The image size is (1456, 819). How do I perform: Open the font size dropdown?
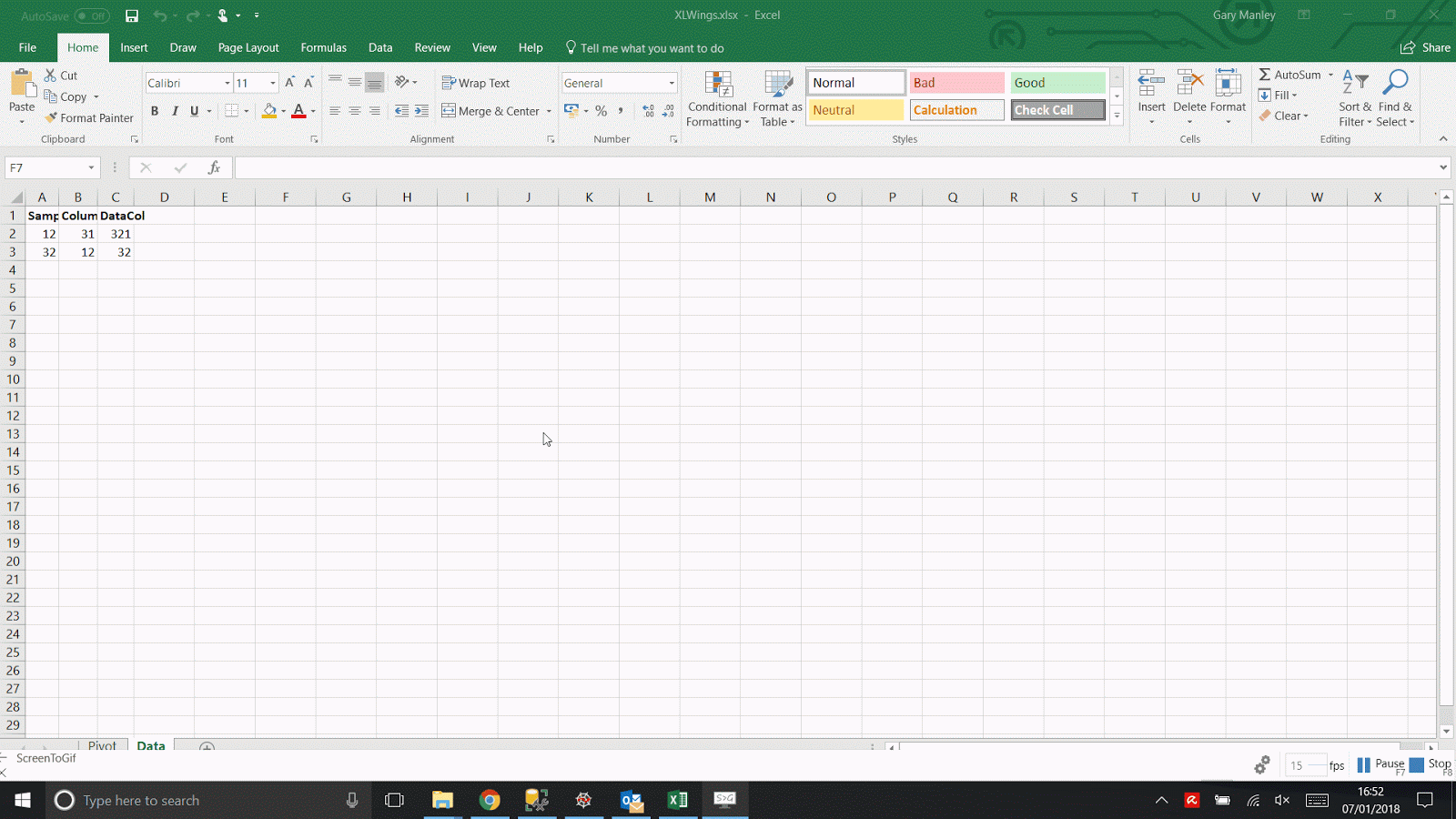pos(270,82)
